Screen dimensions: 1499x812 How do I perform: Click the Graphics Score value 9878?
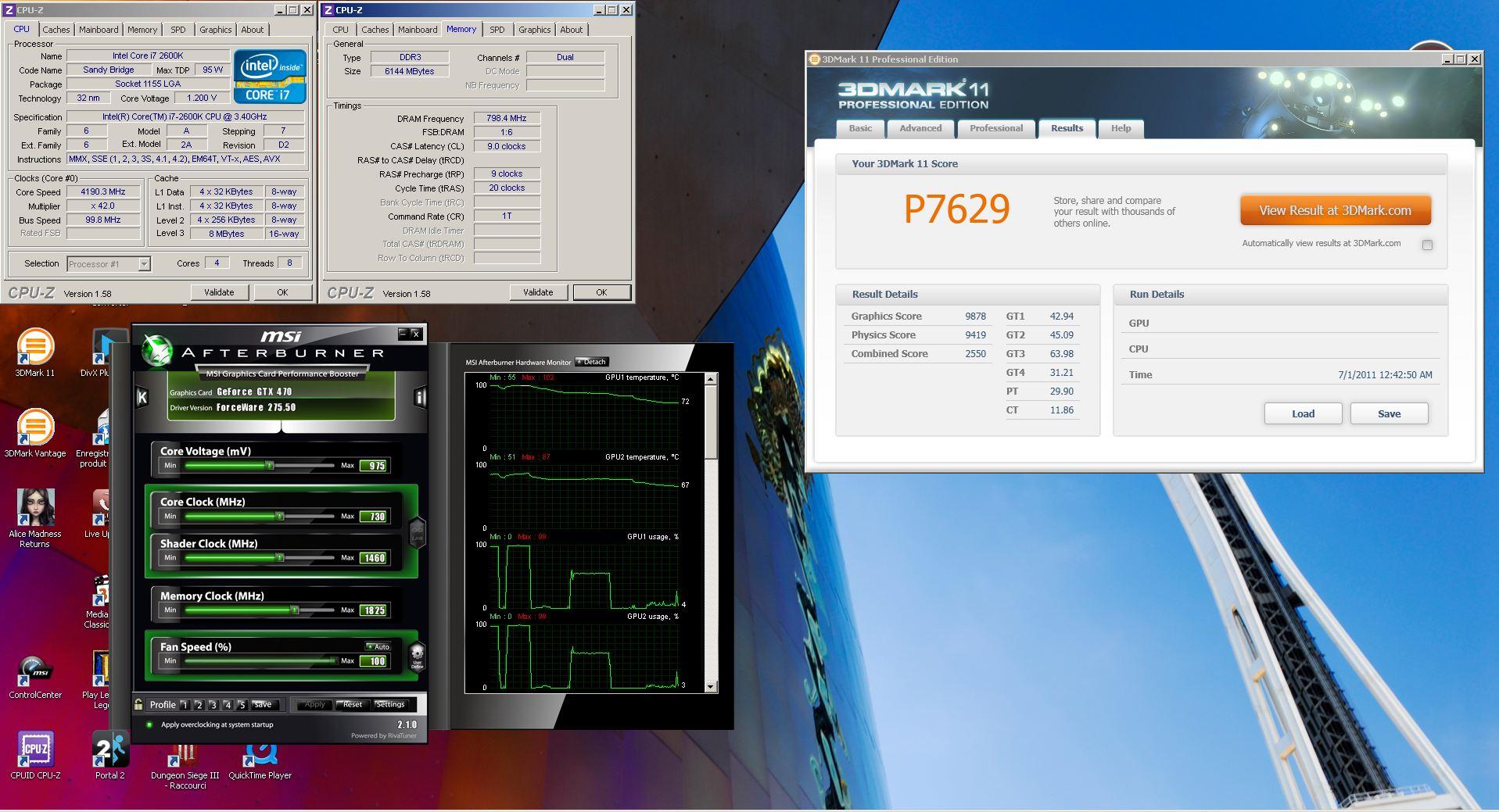(x=975, y=317)
